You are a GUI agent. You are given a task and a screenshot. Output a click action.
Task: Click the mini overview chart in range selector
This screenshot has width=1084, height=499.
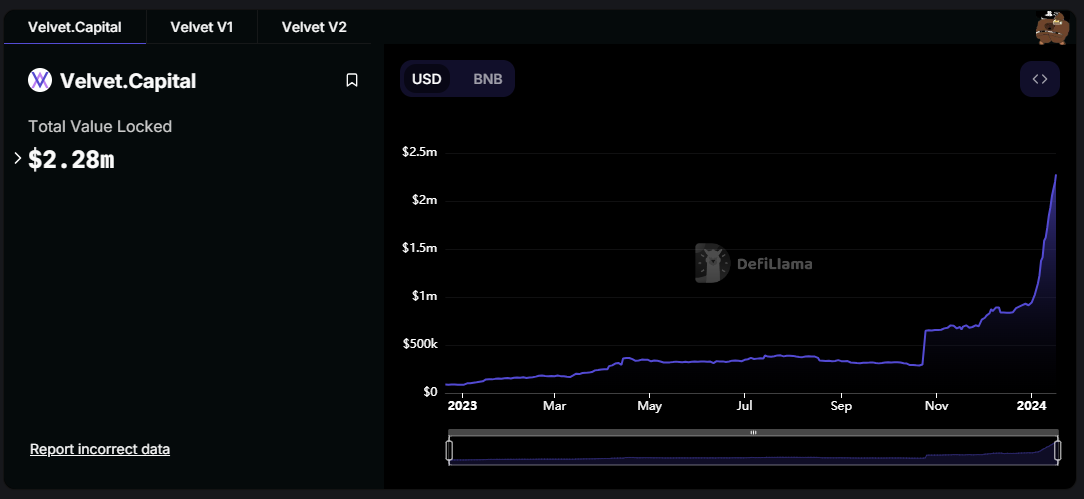754,451
